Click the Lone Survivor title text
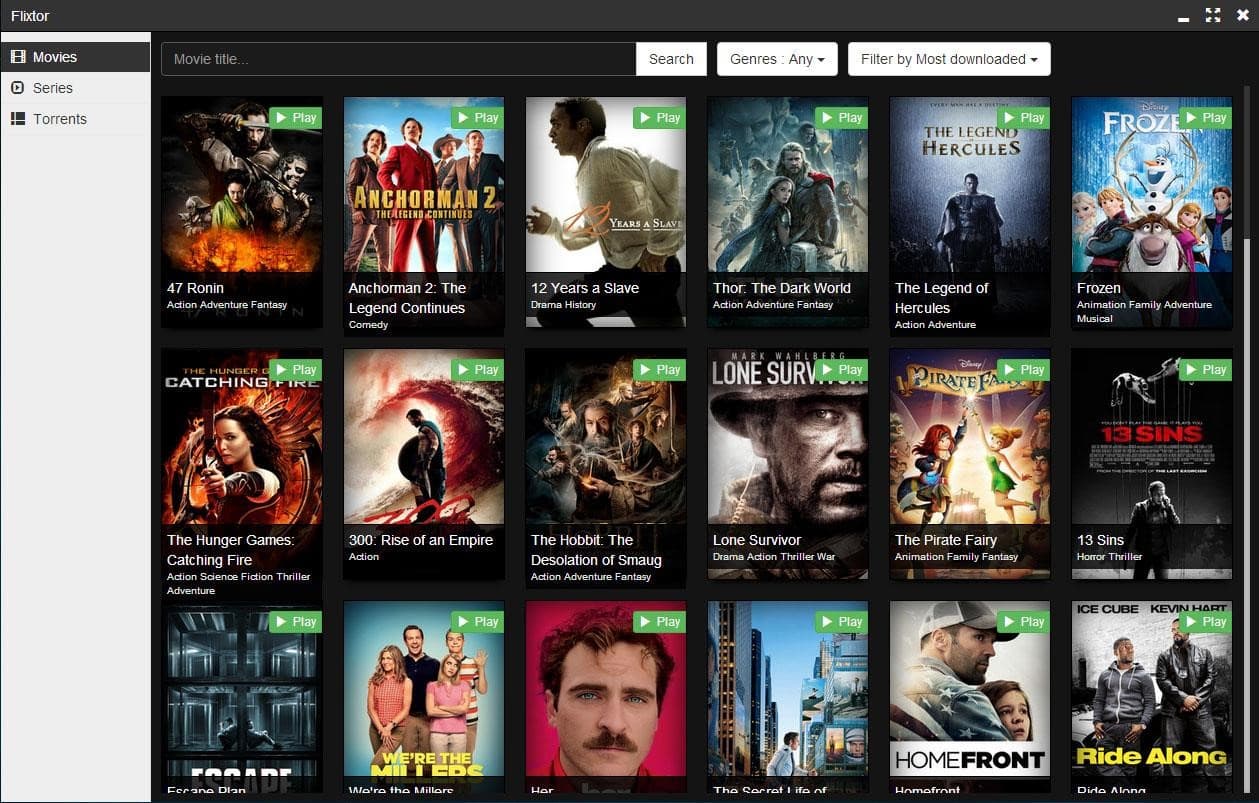The height and width of the screenshot is (803, 1259). click(x=757, y=540)
